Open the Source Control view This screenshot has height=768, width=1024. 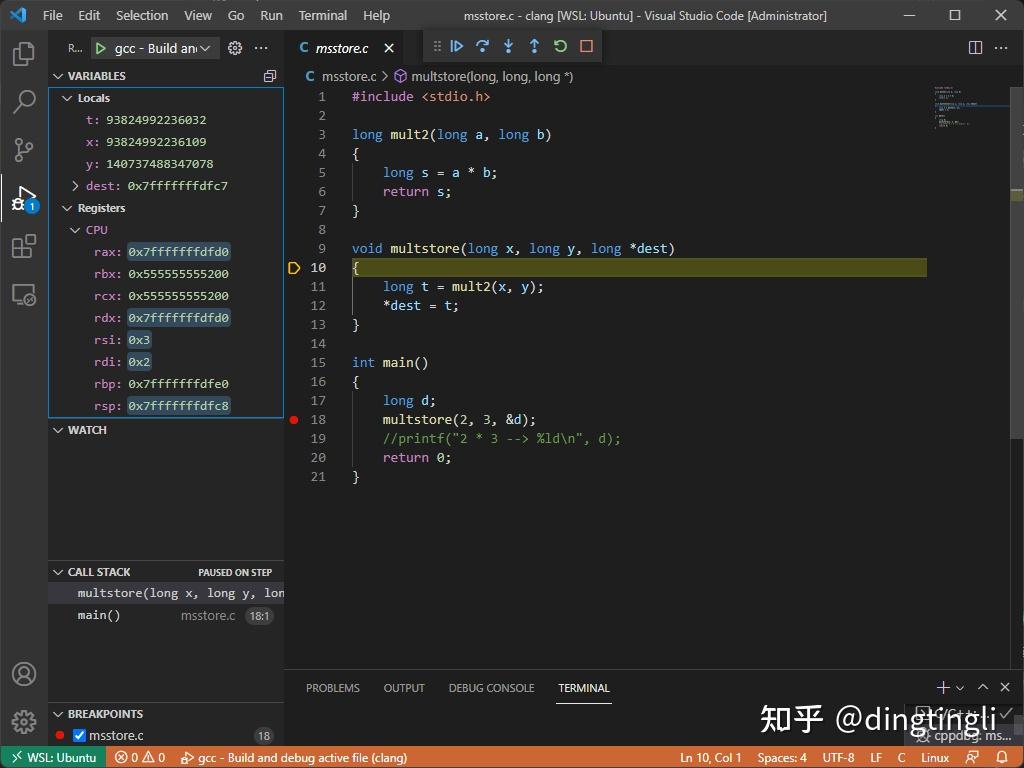point(24,148)
